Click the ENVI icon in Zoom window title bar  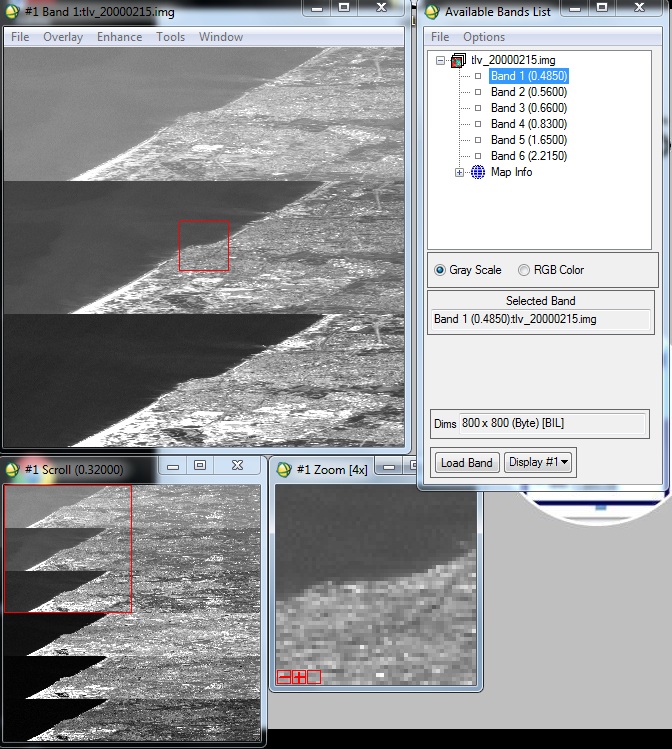(284, 470)
